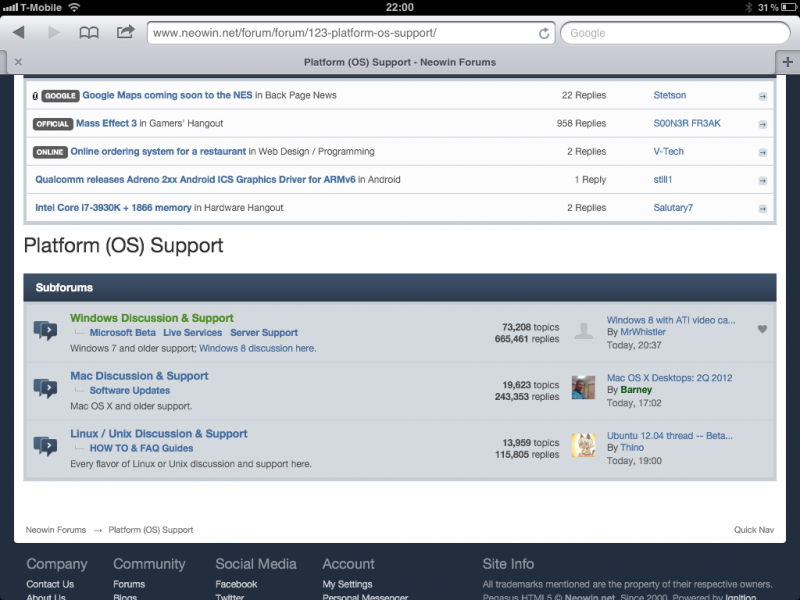Viewport: 800px width, 600px height.
Task: Focus the URL address field
Action: coord(351,33)
